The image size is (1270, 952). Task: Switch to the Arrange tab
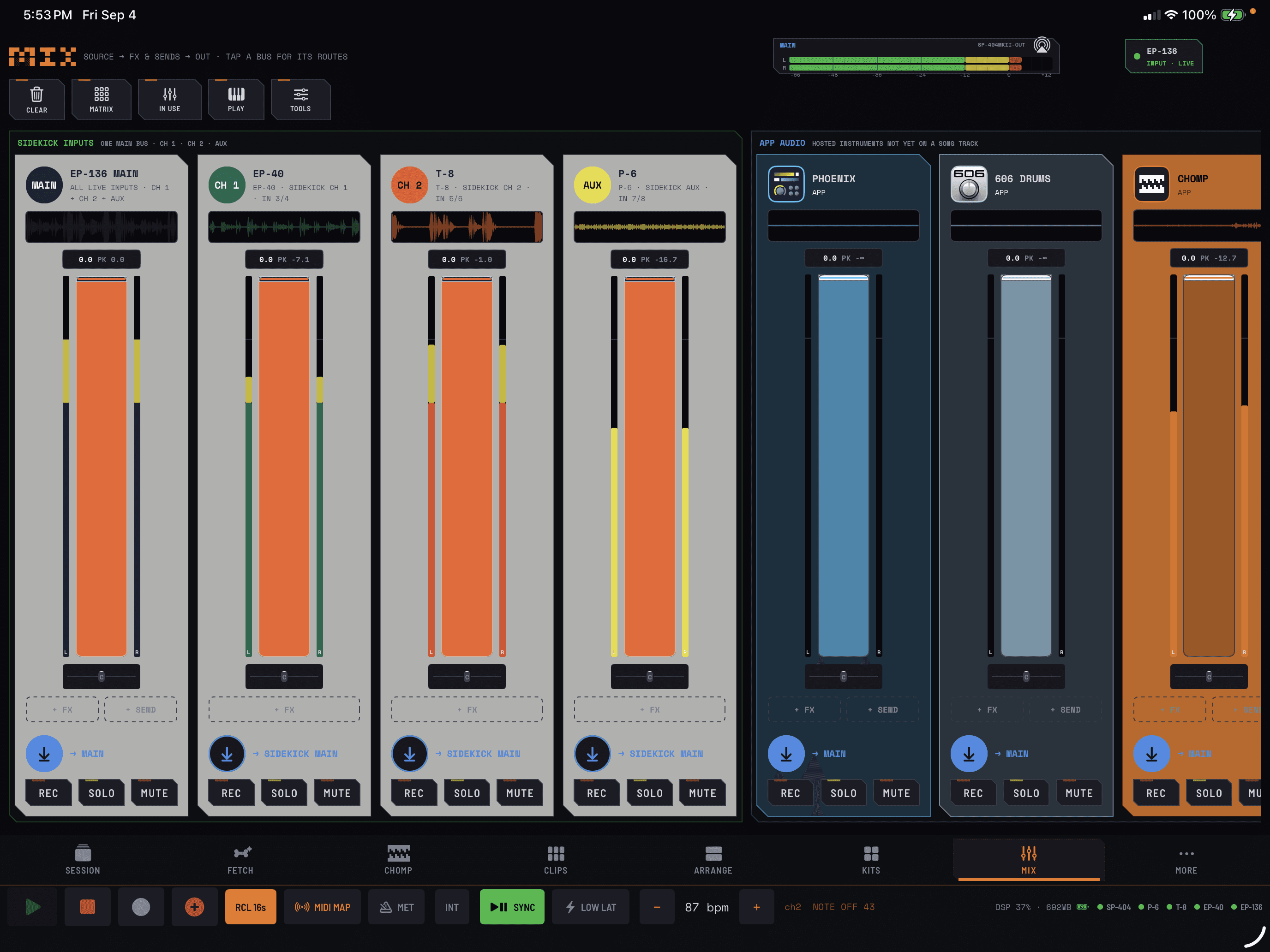tap(713, 859)
